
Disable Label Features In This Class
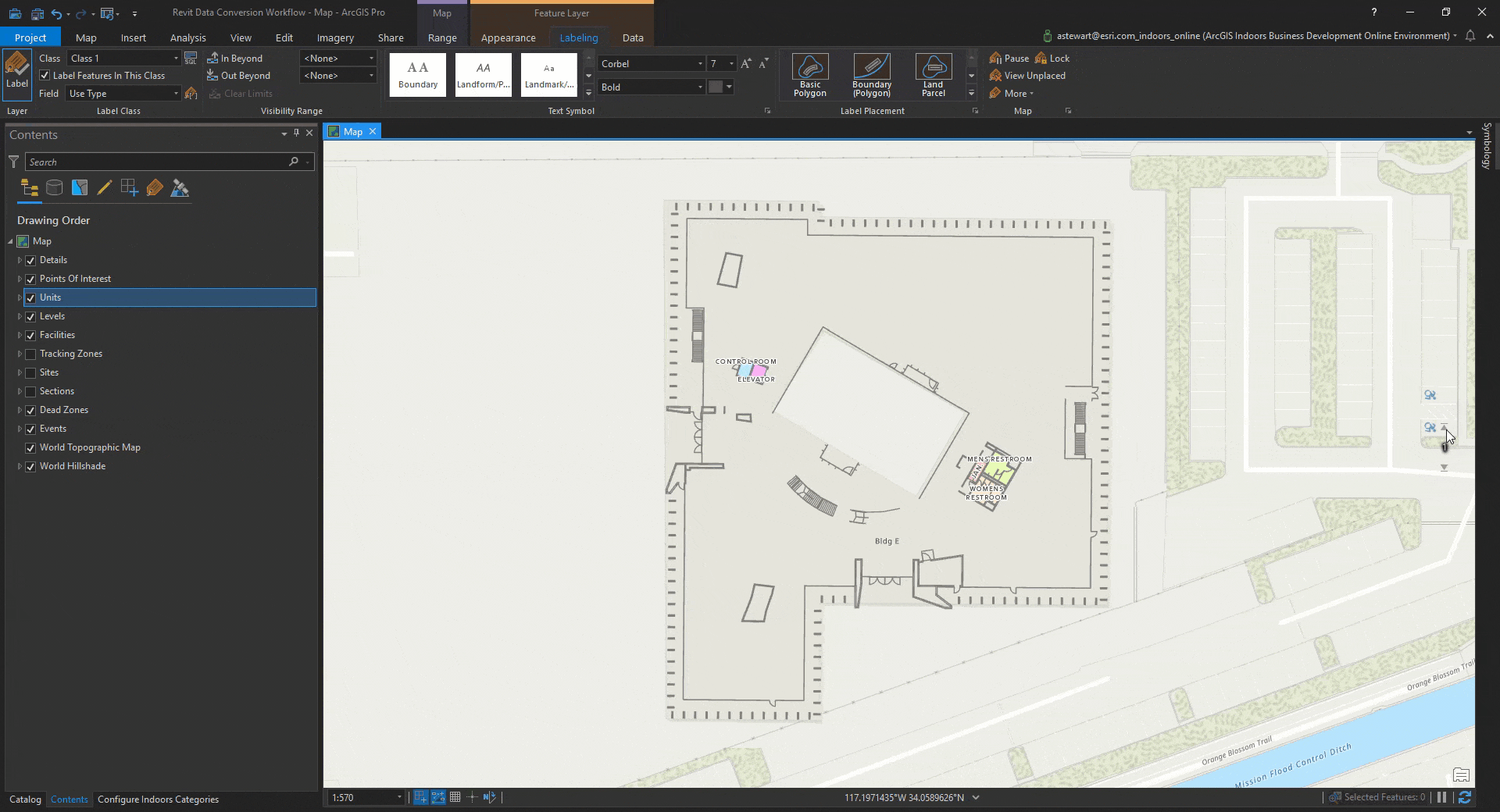click(x=45, y=75)
